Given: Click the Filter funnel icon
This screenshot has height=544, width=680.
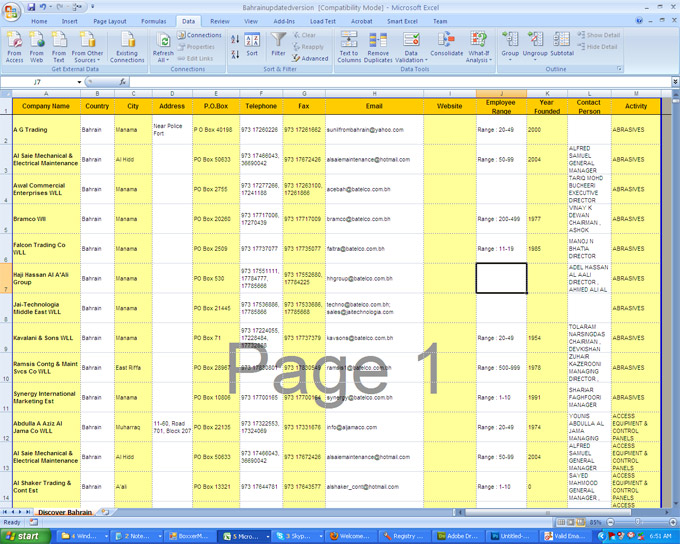Looking at the screenshot, I should click(278, 44).
